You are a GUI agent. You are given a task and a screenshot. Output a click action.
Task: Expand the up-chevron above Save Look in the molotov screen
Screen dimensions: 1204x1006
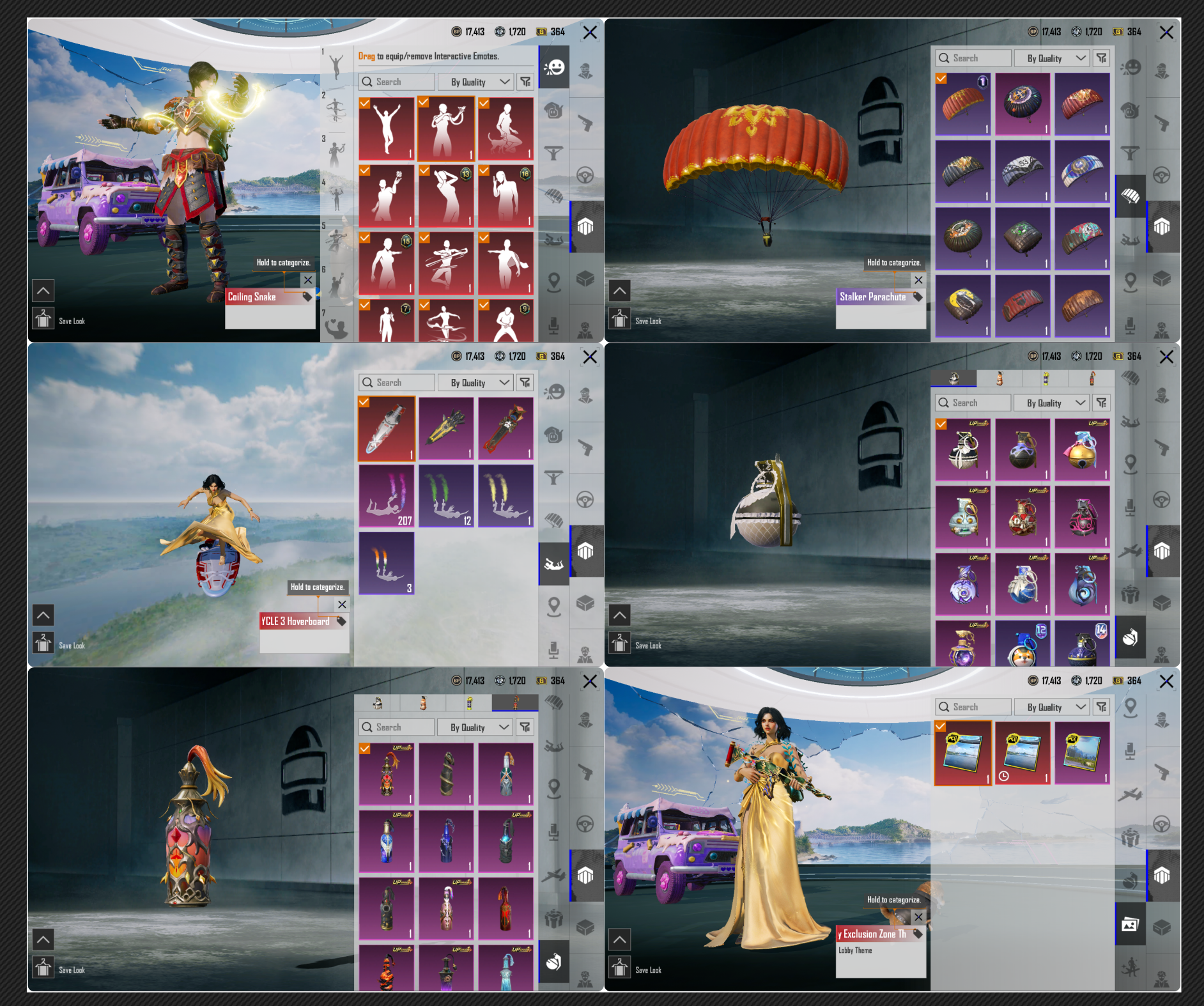pos(43,940)
